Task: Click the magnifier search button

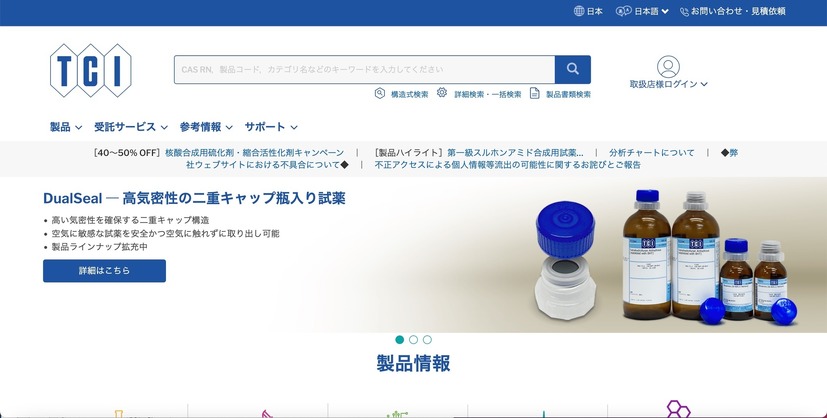Action: 573,69
